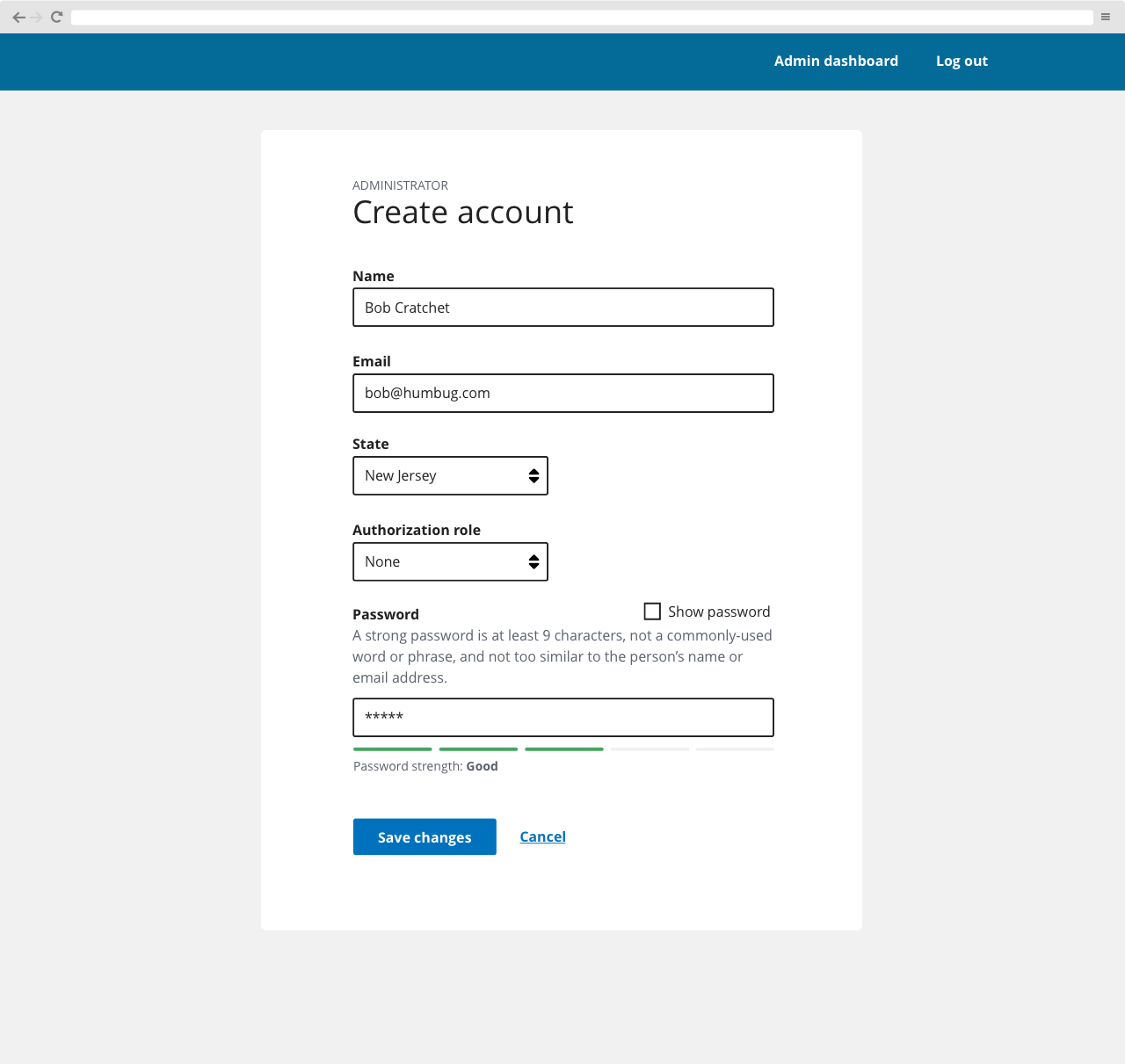
Task: Open the browser hamburger menu icon
Action: click(1106, 16)
